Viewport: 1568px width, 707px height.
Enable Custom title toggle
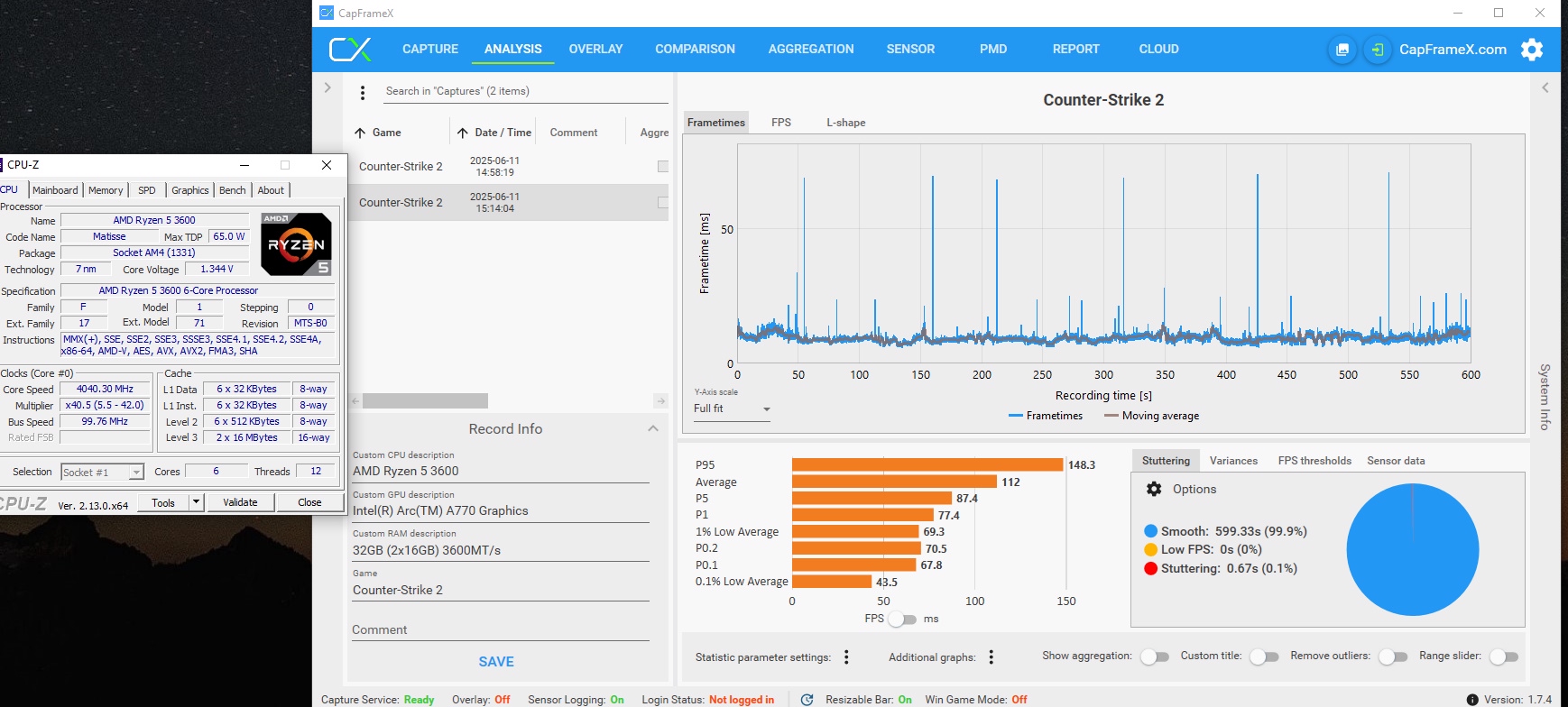1264,656
